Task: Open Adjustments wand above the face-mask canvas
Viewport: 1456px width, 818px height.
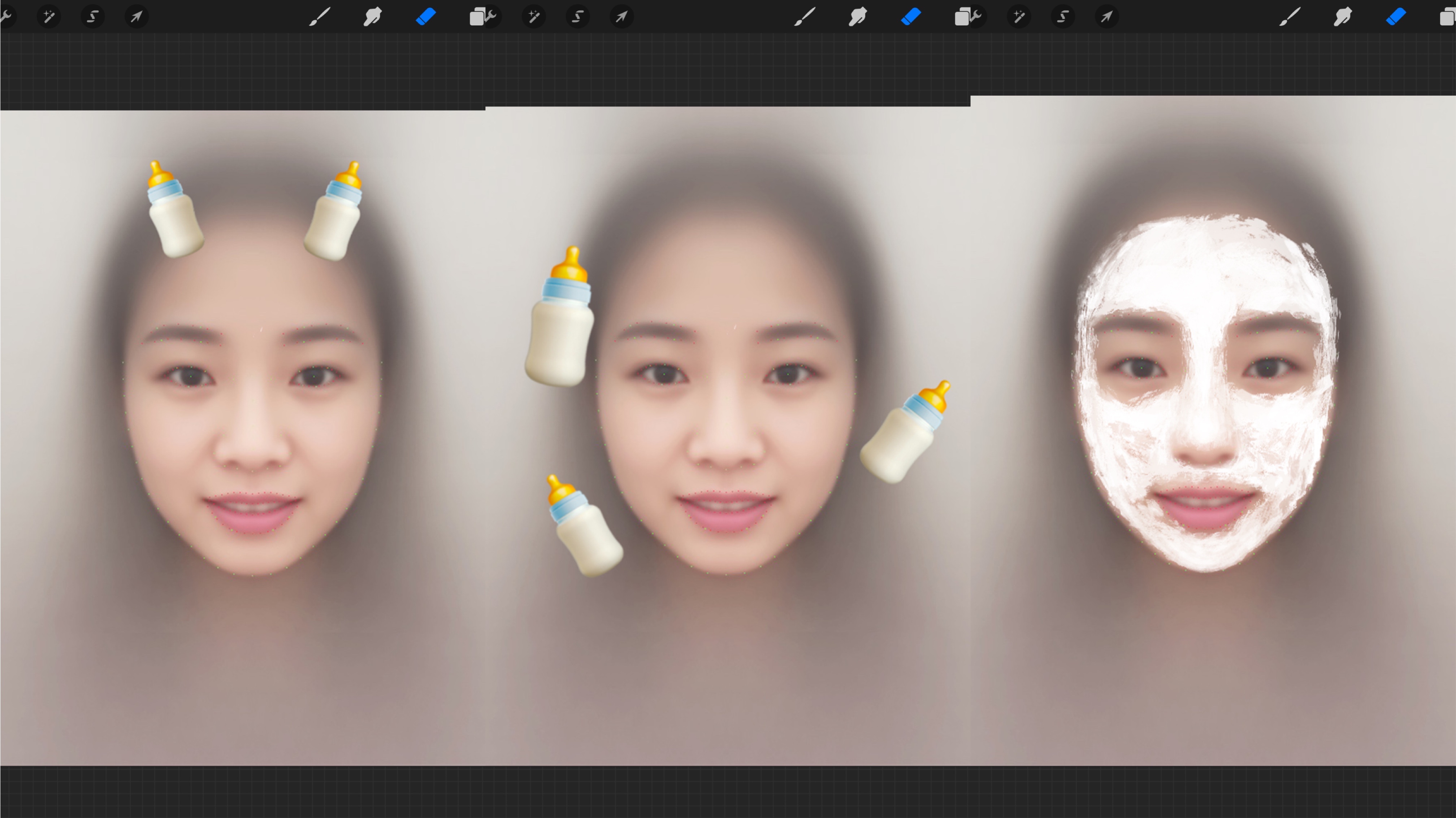Action: coord(1019,17)
